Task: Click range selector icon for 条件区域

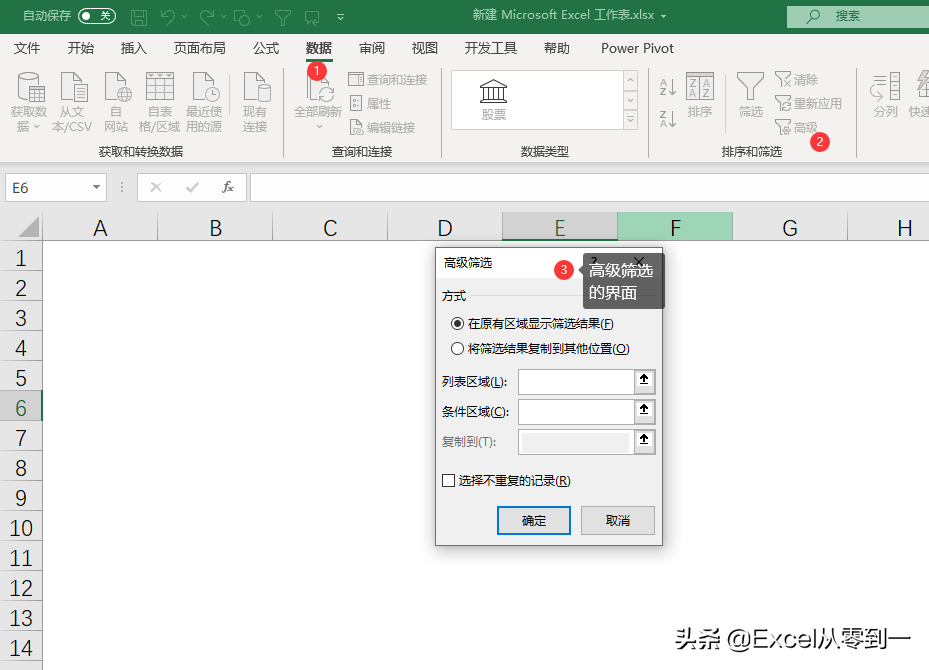Action: tap(644, 411)
